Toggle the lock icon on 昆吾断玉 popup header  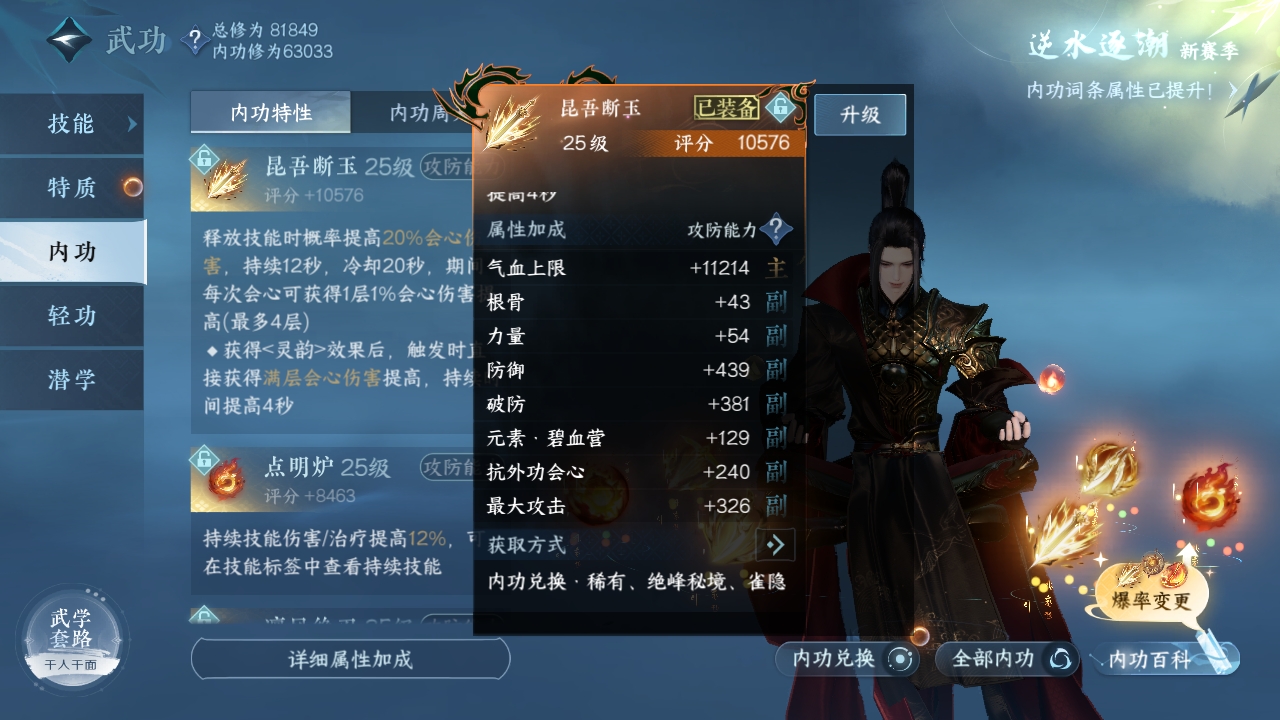point(779,107)
